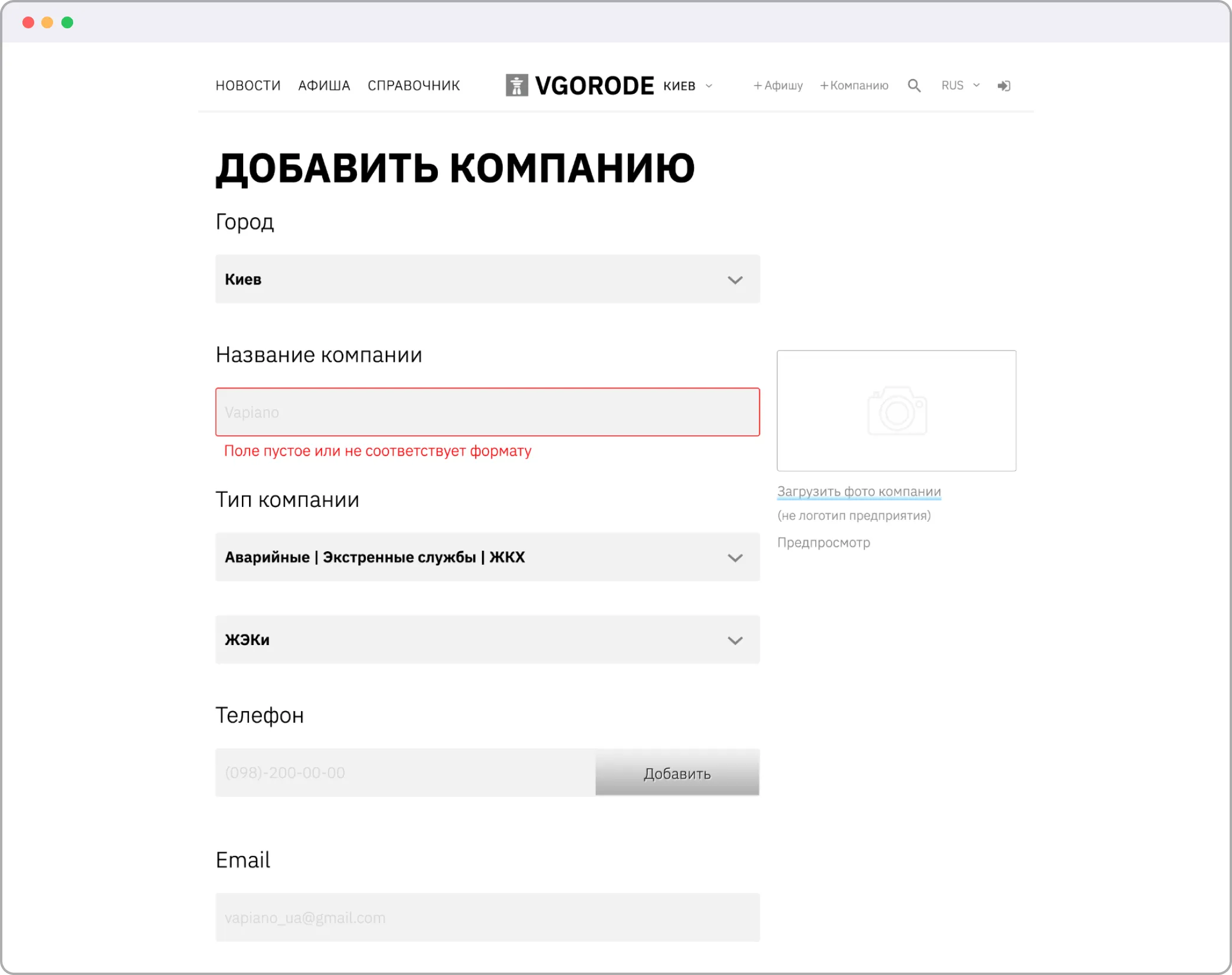This screenshot has width=1232, height=975.
Task: Click the Предпросмотр link
Action: (823, 542)
